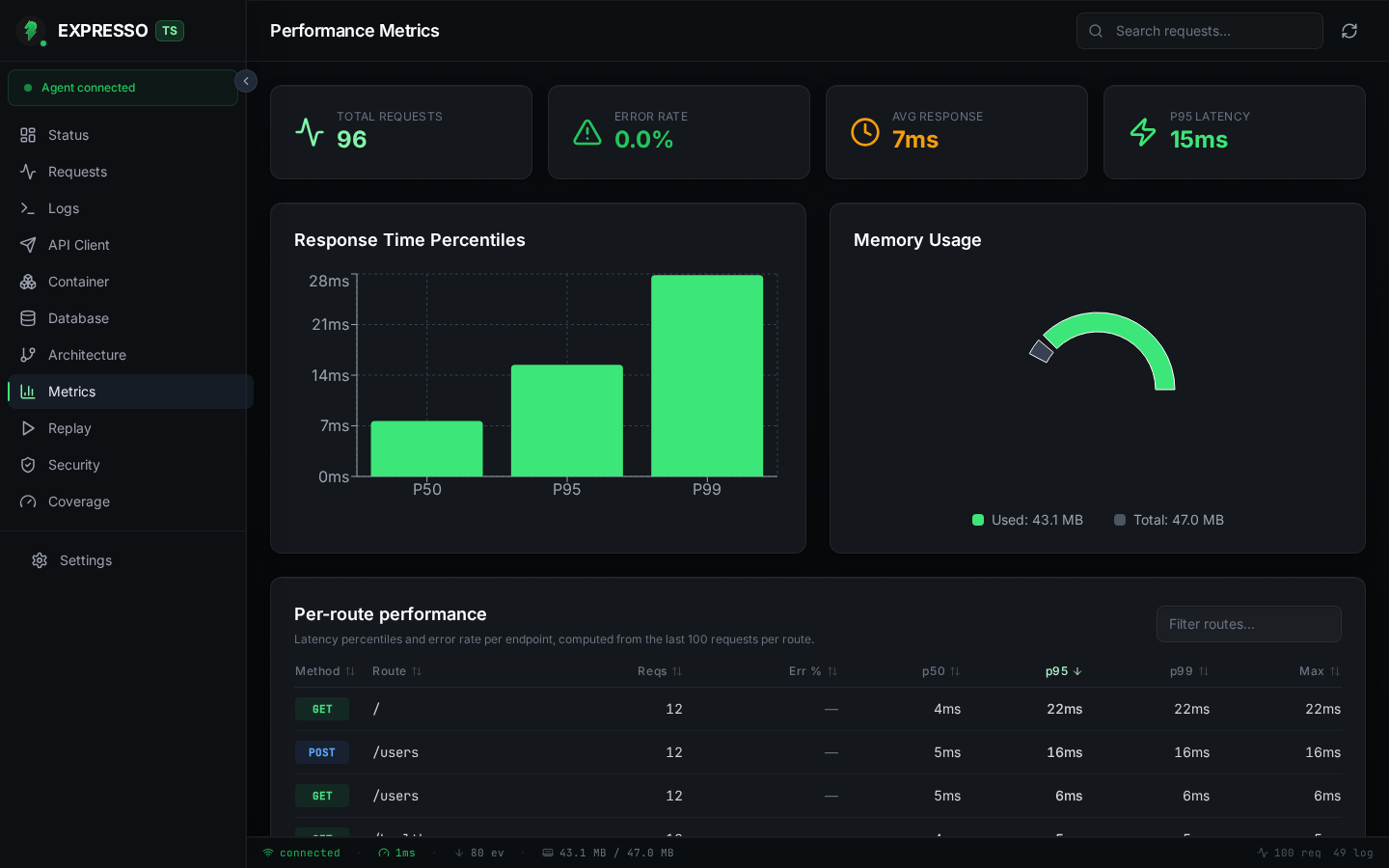
Task: Click the 22ms p95 value for / route
Action: click(x=1065, y=709)
